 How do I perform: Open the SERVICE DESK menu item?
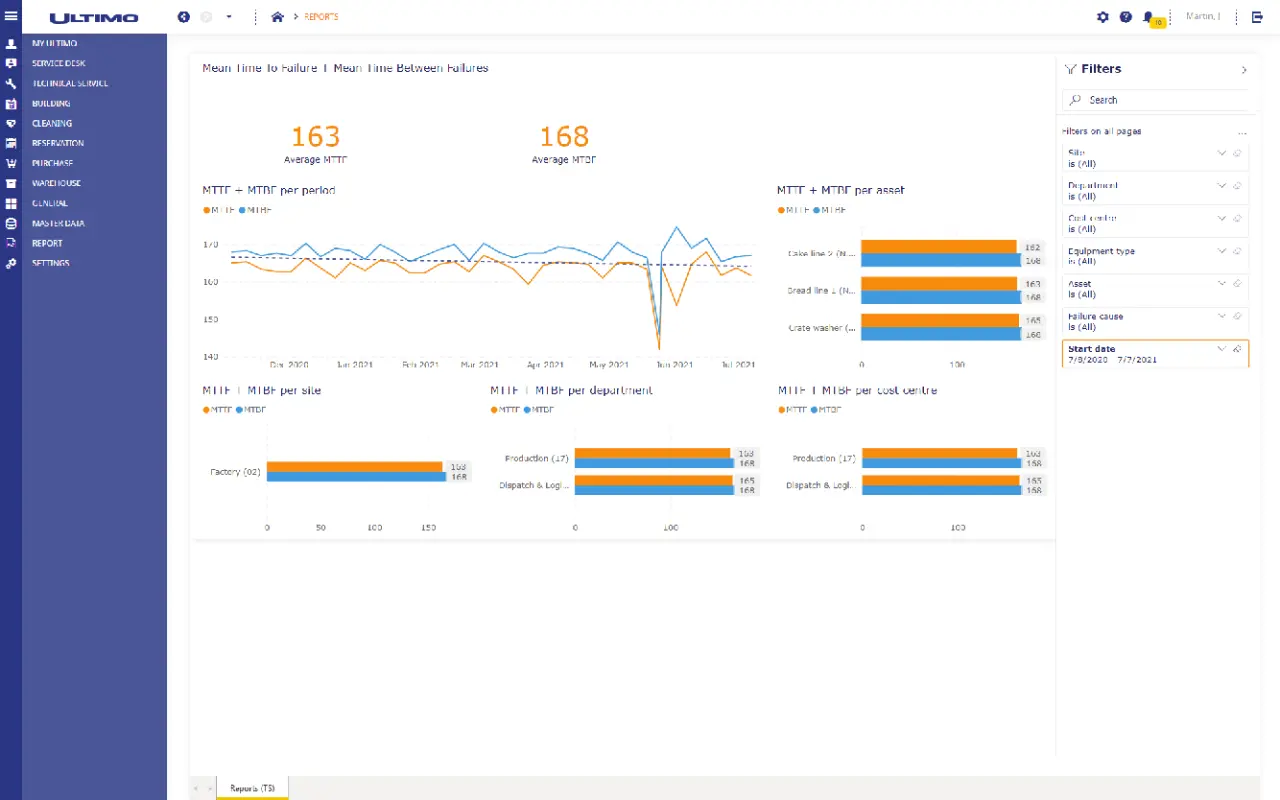click(60, 63)
